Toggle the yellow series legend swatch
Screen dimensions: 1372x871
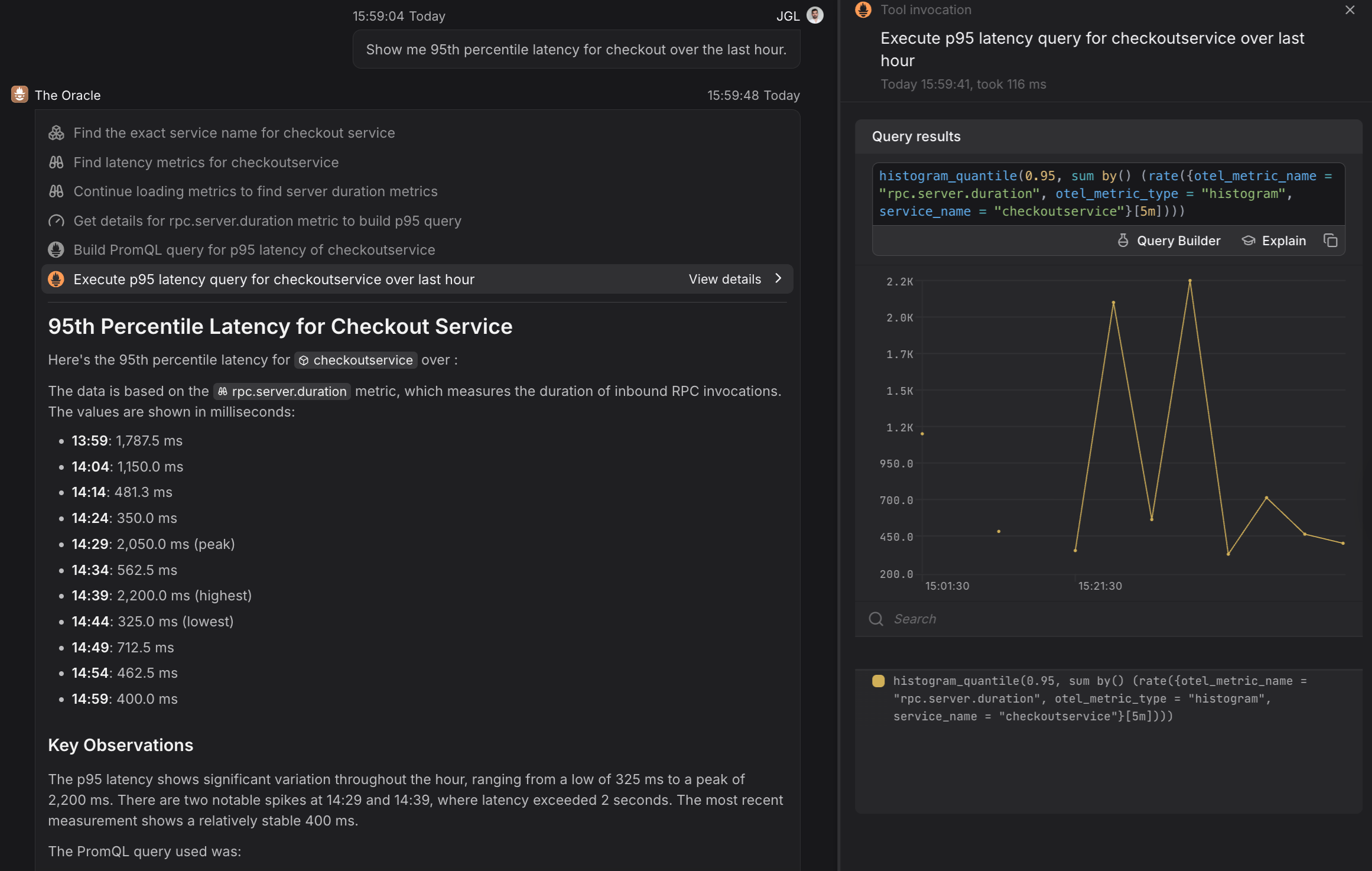[878, 681]
